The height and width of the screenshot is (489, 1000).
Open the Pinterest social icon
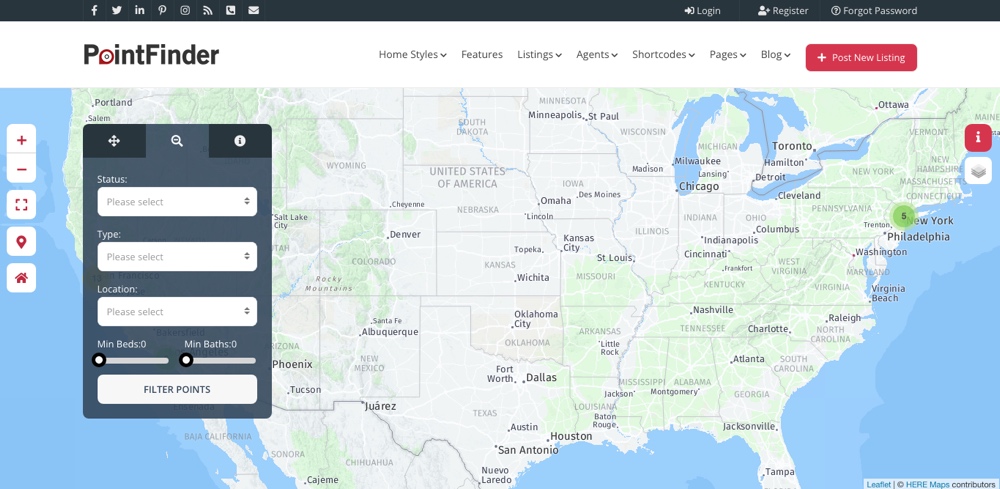click(x=163, y=10)
